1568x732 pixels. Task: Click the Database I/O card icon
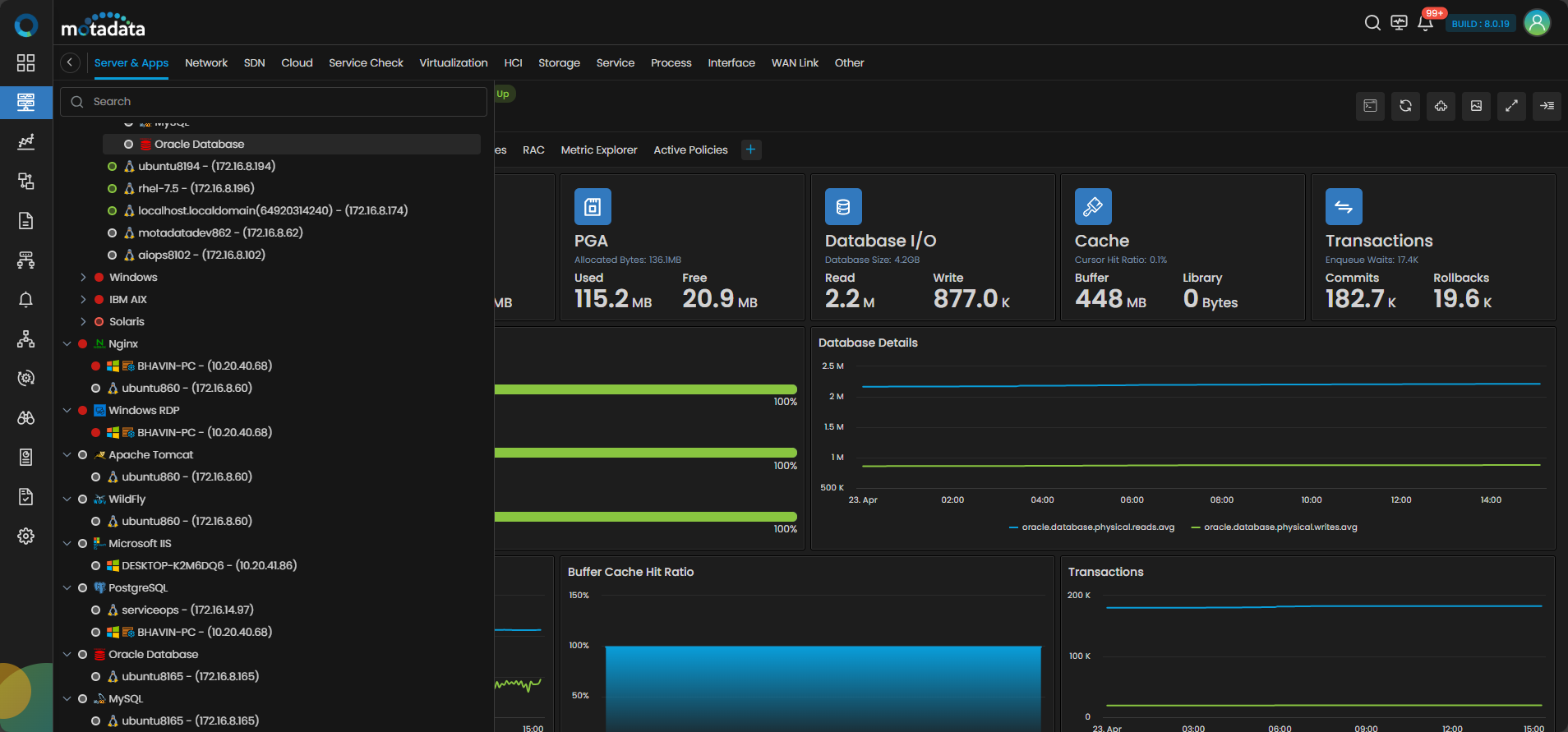pyautogui.click(x=843, y=207)
